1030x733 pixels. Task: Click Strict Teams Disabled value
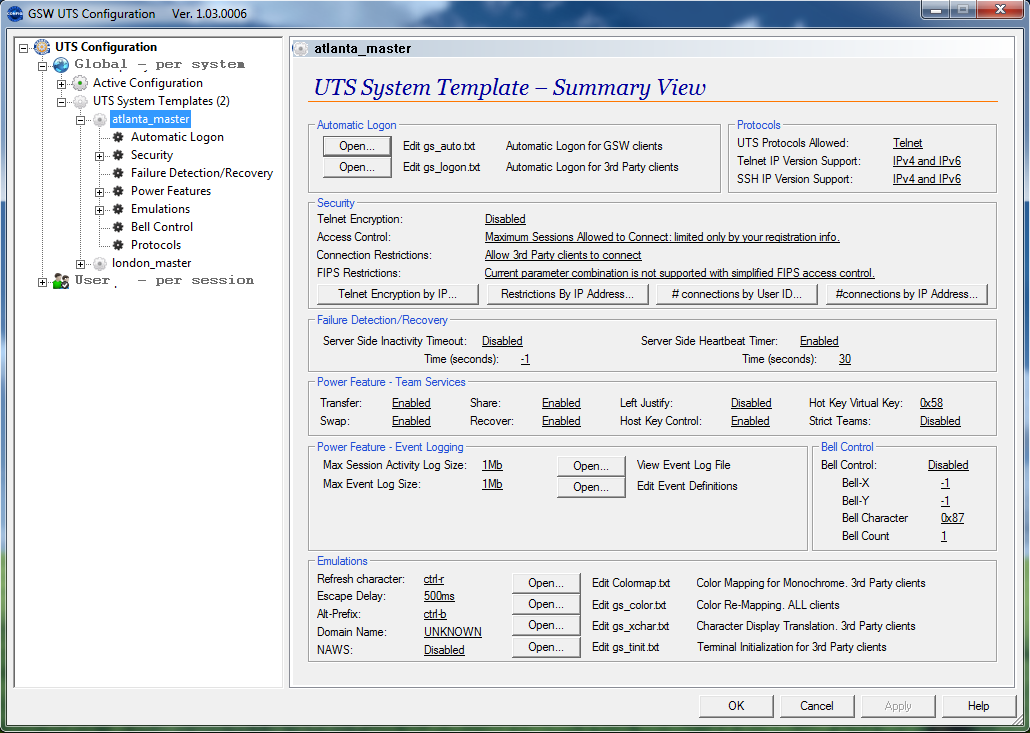939,421
